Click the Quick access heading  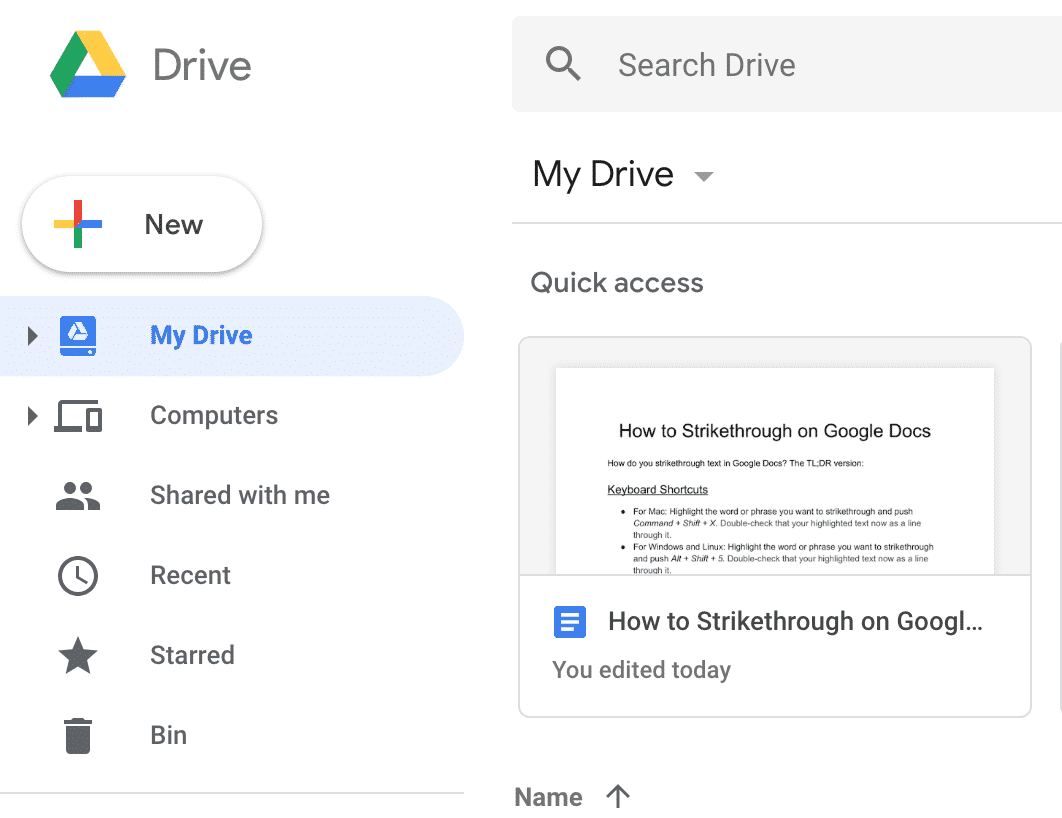click(x=617, y=282)
